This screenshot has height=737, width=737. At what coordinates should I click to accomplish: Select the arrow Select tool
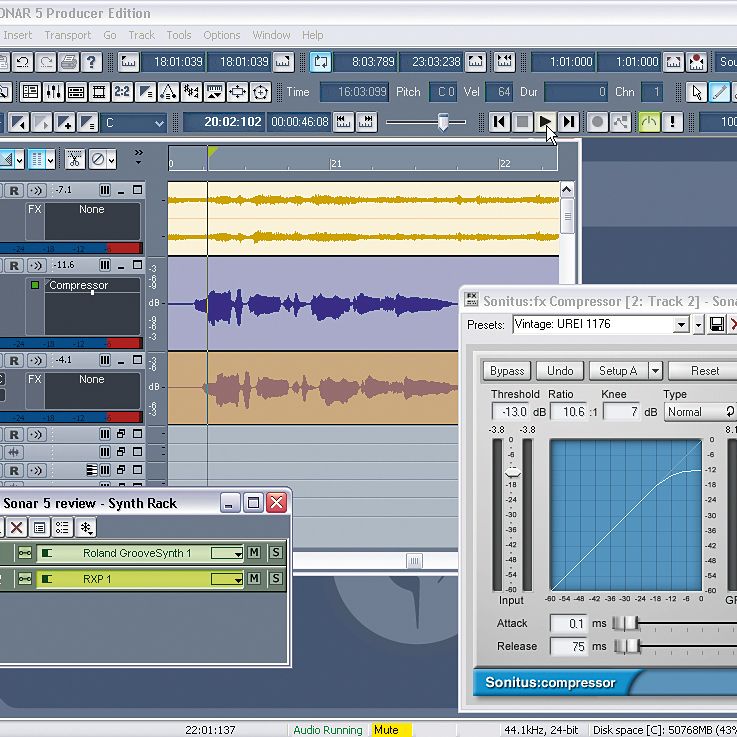click(697, 92)
